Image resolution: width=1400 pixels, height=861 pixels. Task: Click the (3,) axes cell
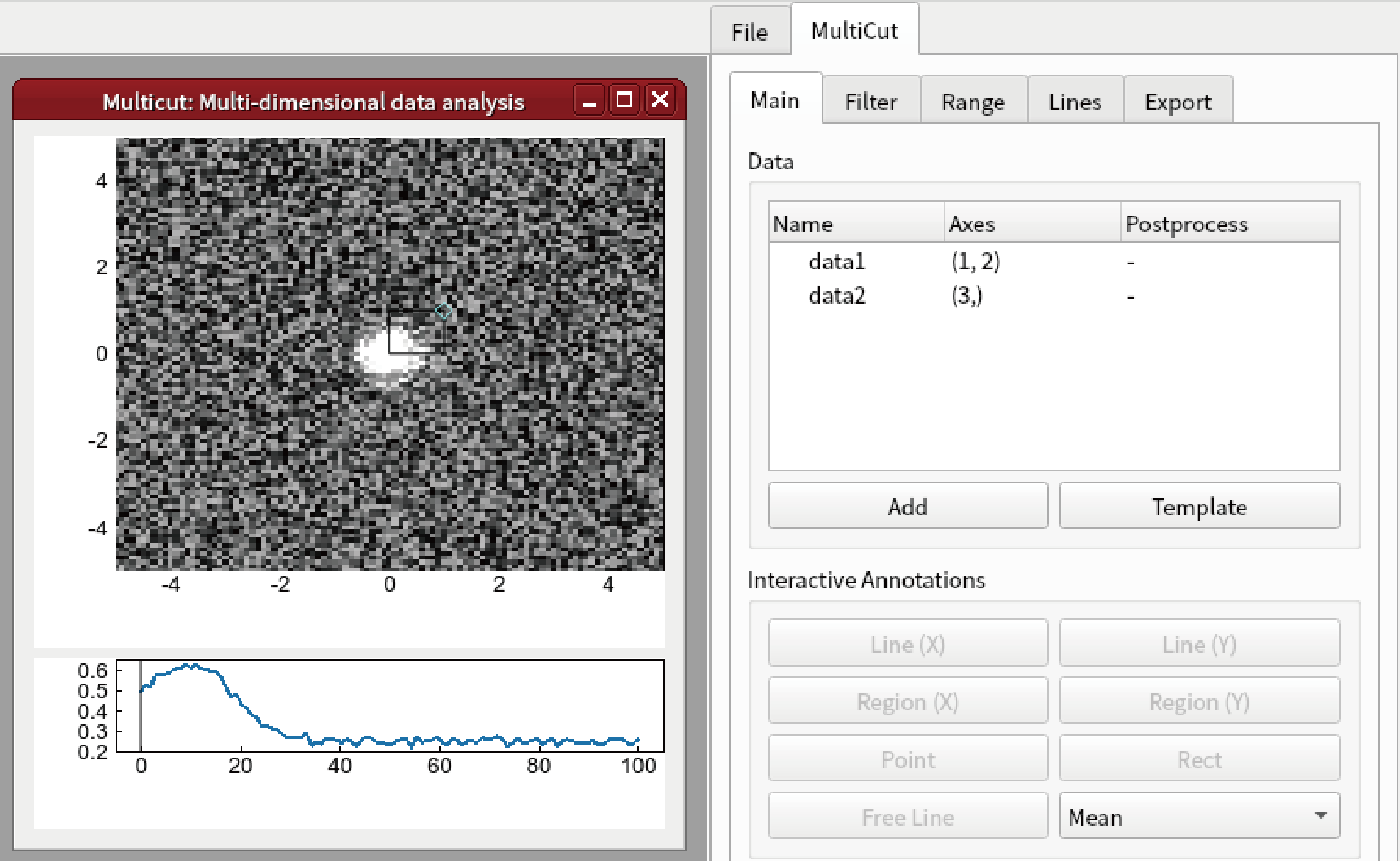point(966,295)
